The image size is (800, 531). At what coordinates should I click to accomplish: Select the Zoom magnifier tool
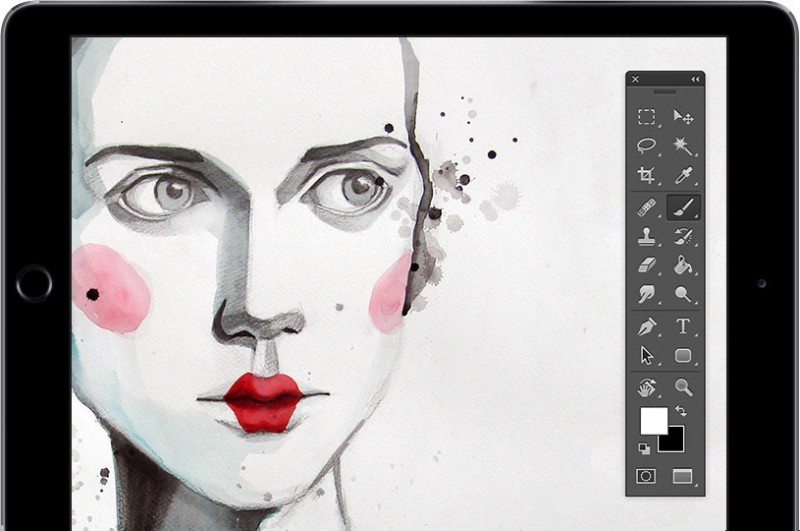point(683,387)
